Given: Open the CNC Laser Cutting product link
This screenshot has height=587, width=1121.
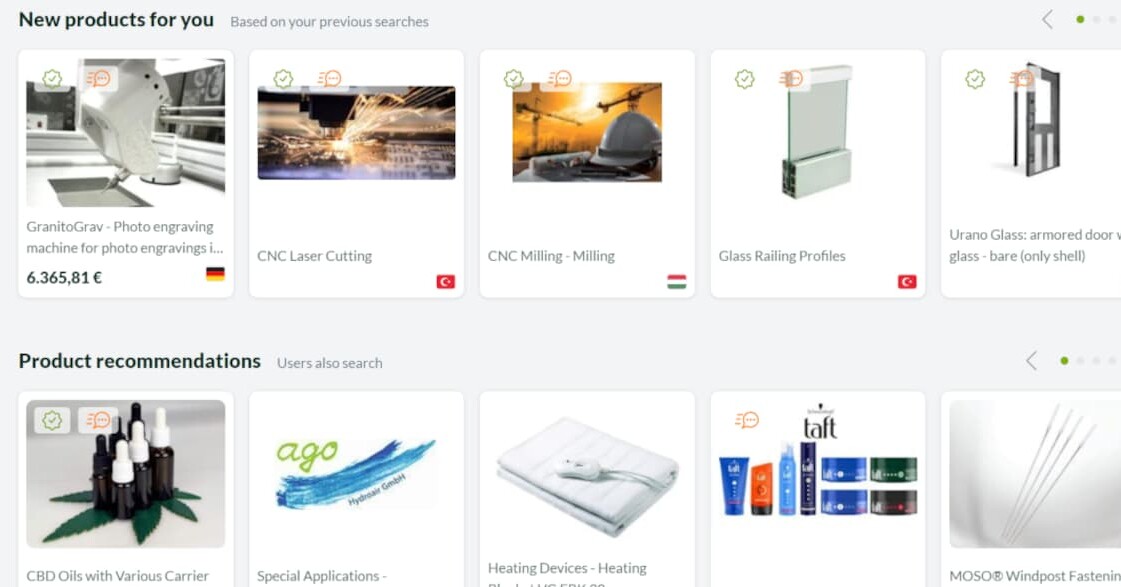Looking at the screenshot, I should pos(315,256).
